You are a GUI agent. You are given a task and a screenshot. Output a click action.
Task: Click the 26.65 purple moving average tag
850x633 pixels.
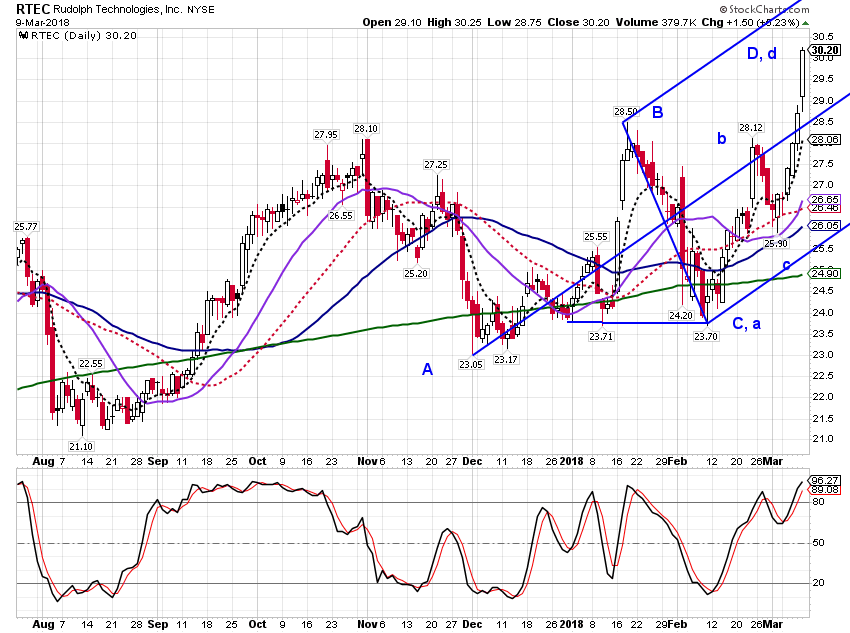(x=825, y=199)
